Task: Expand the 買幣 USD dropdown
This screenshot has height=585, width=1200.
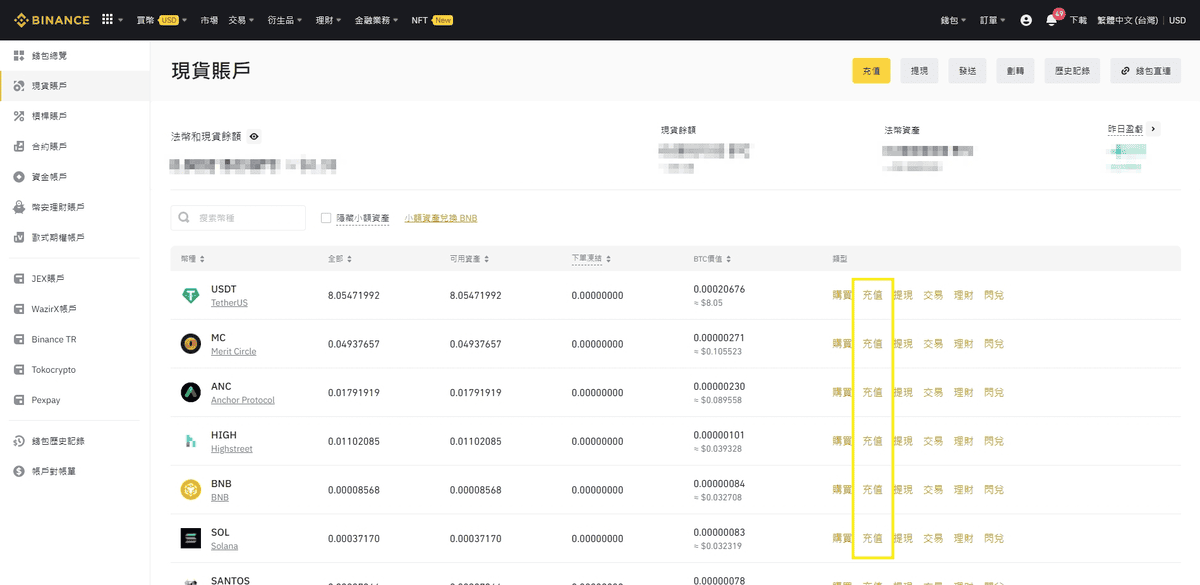Action: pos(160,20)
